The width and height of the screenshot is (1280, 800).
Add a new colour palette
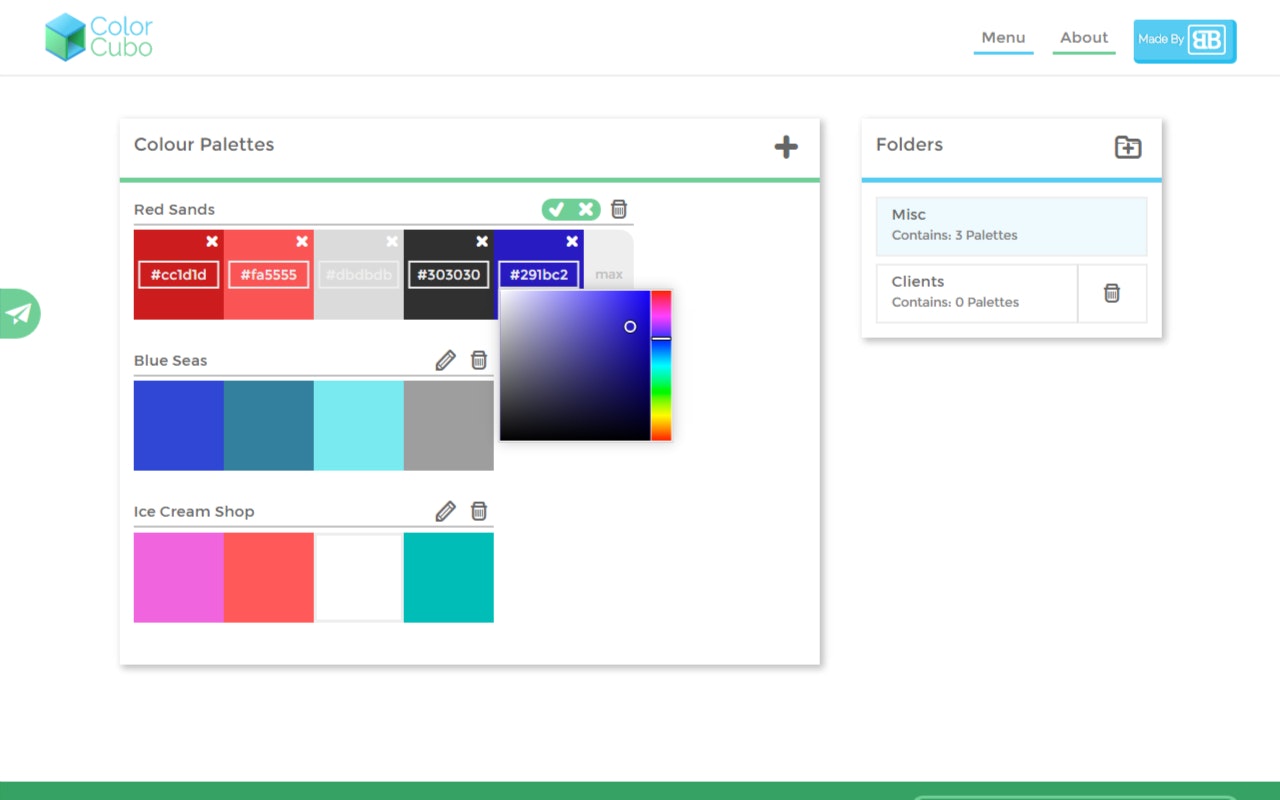pos(787,146)
